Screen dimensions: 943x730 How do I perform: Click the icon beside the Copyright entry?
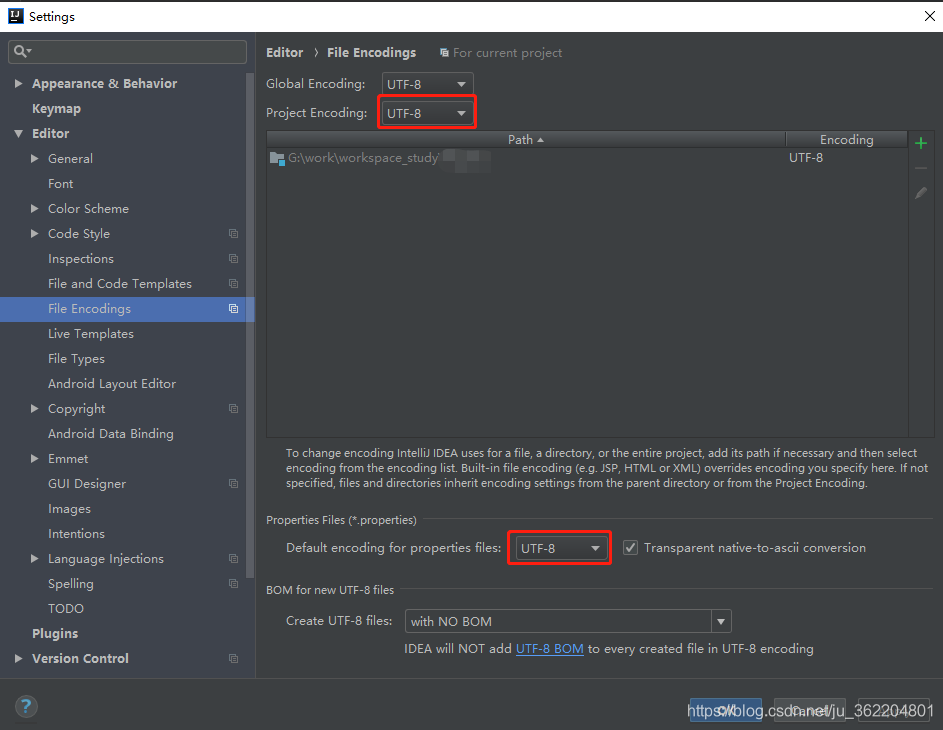pyautogui.click(x=233, y=408)
